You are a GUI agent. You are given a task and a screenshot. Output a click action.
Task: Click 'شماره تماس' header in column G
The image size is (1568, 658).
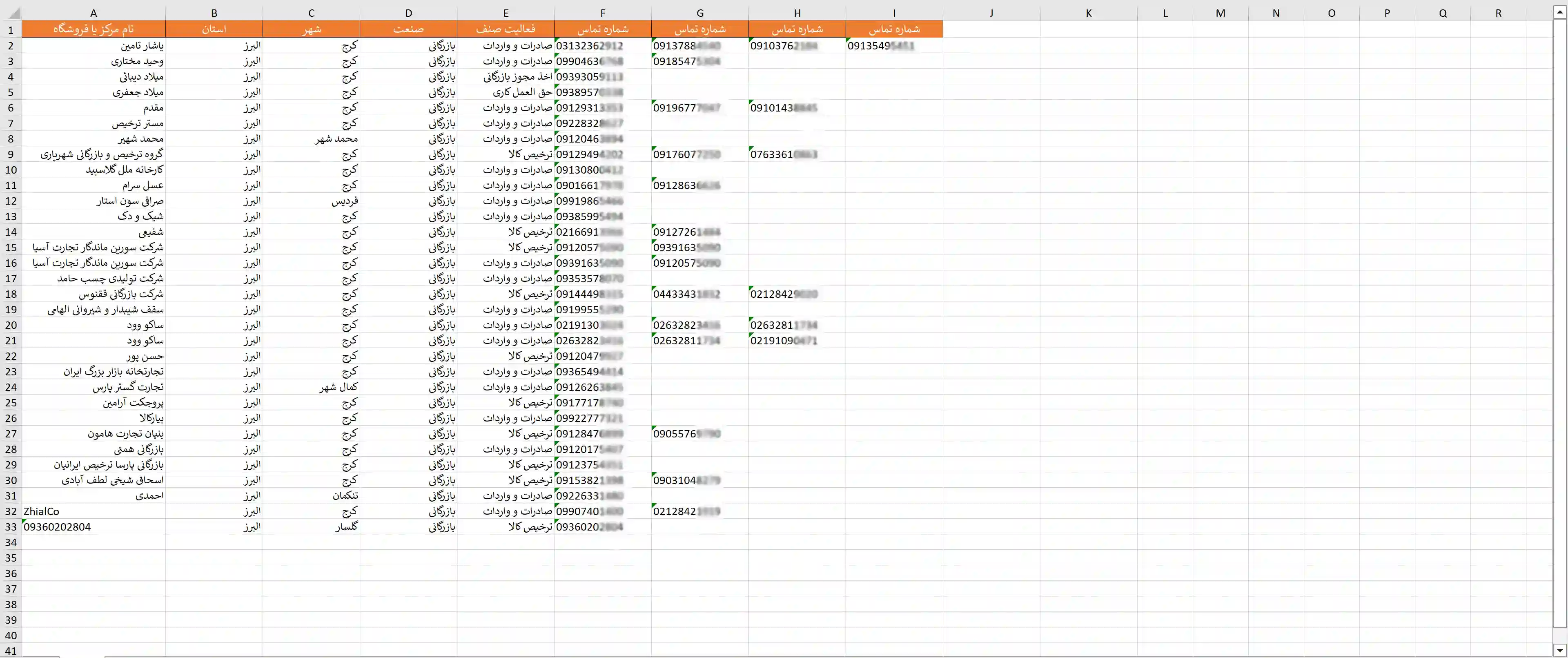tap(700, 29)
